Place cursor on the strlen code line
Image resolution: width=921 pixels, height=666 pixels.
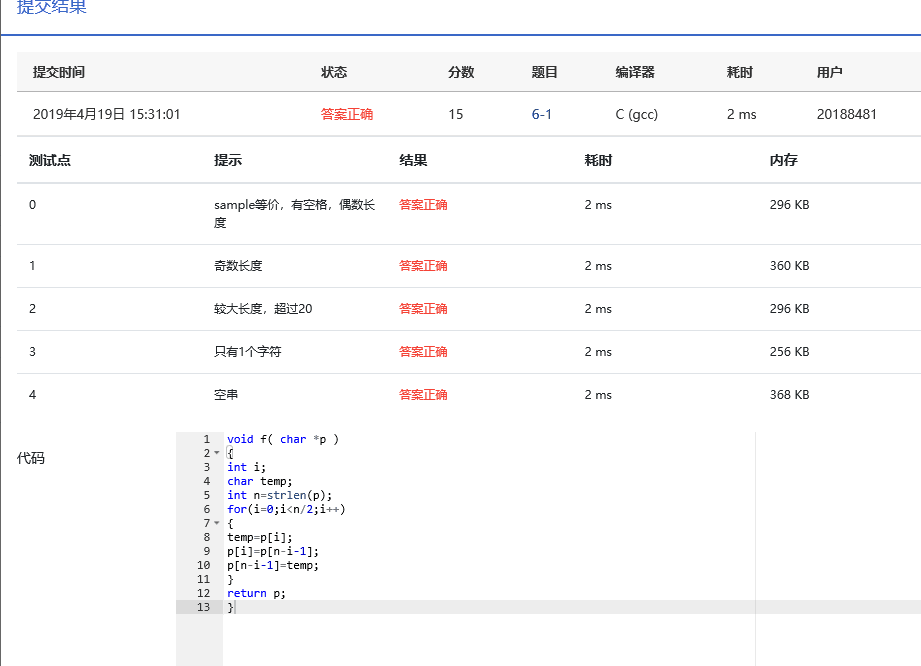pos(279,495)
